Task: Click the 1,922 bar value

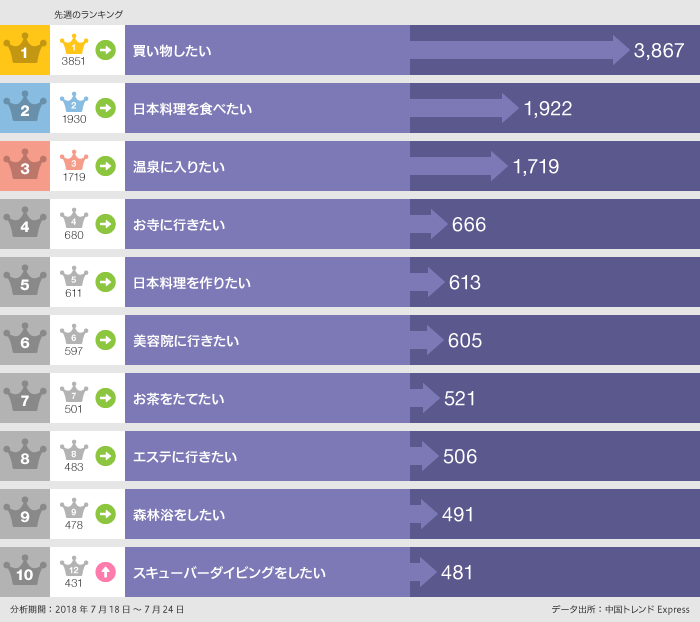Action: [548, 109]
